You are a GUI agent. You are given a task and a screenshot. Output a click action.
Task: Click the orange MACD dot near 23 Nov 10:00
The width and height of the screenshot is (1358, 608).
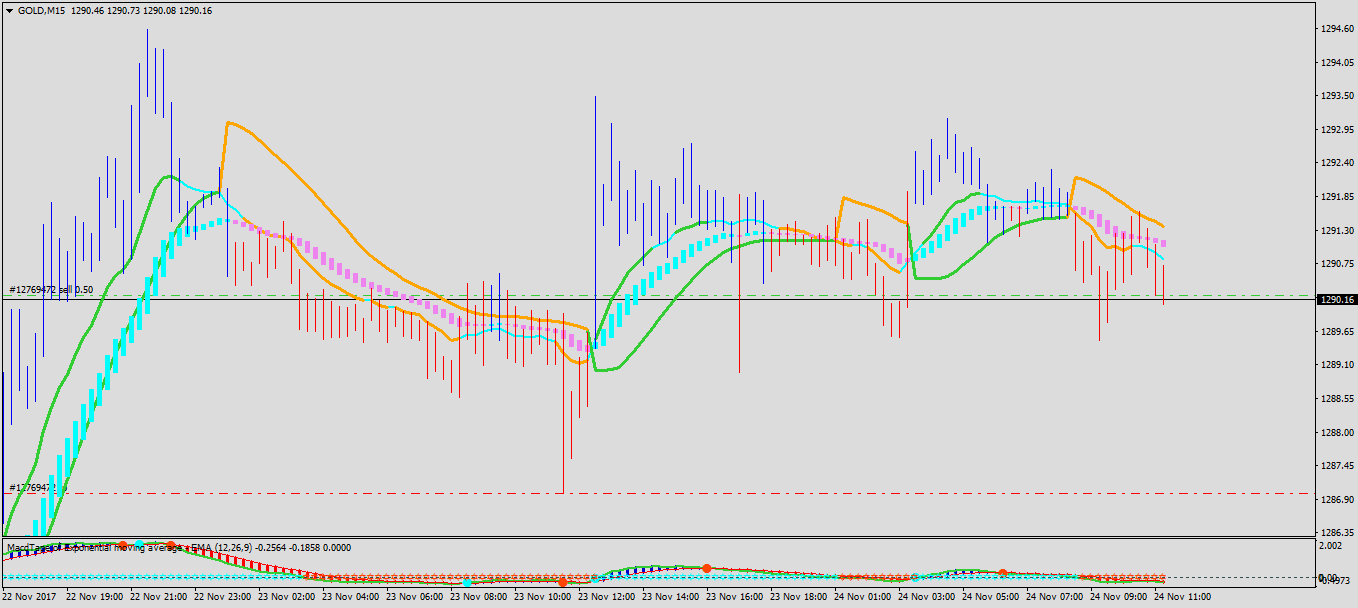click(x=563, y=582)
